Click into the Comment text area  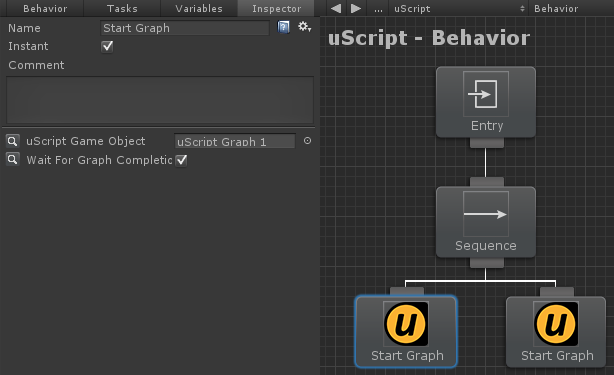click(160, 100)
